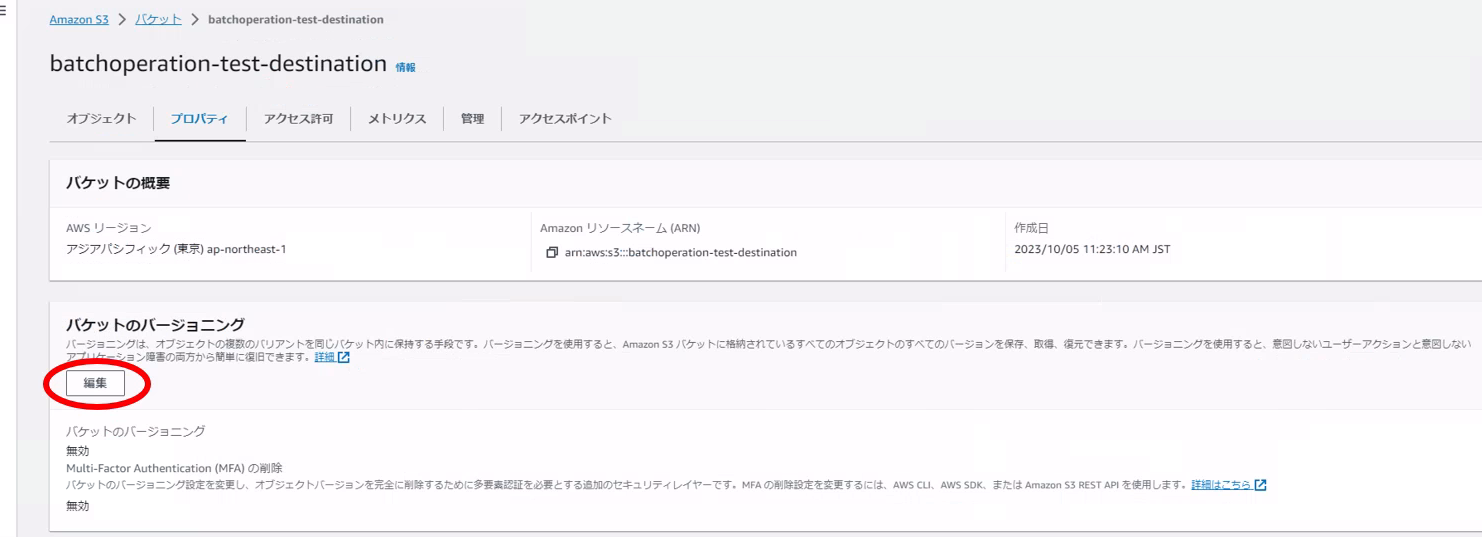The image size is (1482, 537).
Task: Open the 情報 info link beside bucket name
Action: point(405,67)
